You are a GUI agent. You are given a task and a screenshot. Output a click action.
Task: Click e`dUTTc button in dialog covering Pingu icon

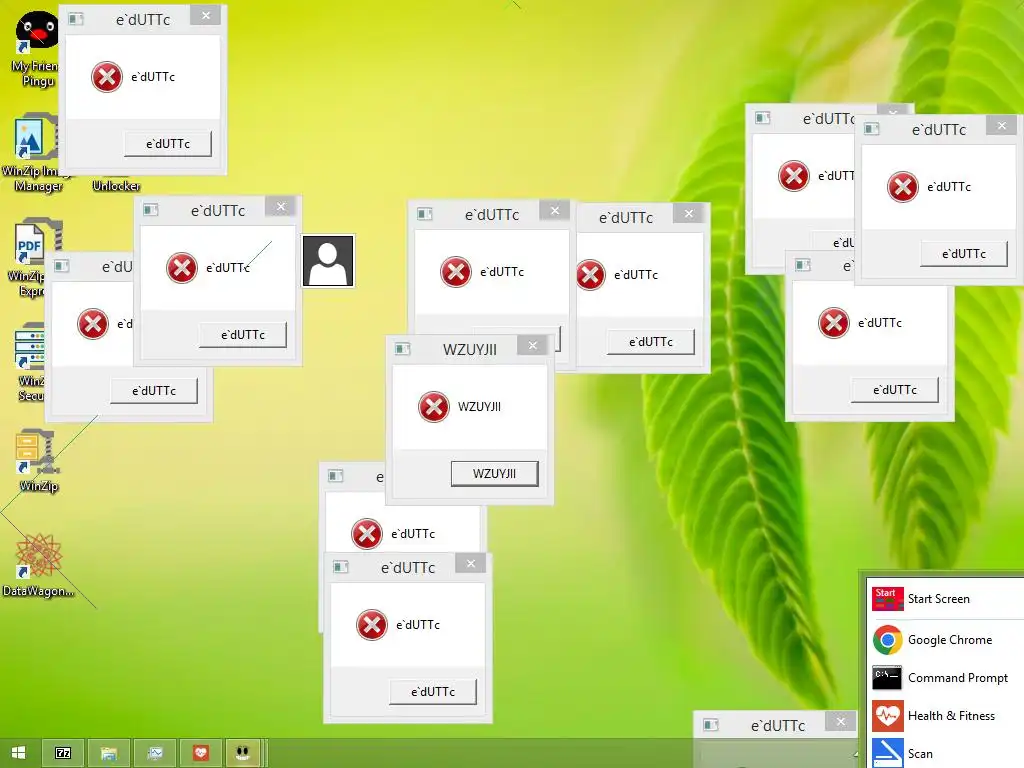168,144
